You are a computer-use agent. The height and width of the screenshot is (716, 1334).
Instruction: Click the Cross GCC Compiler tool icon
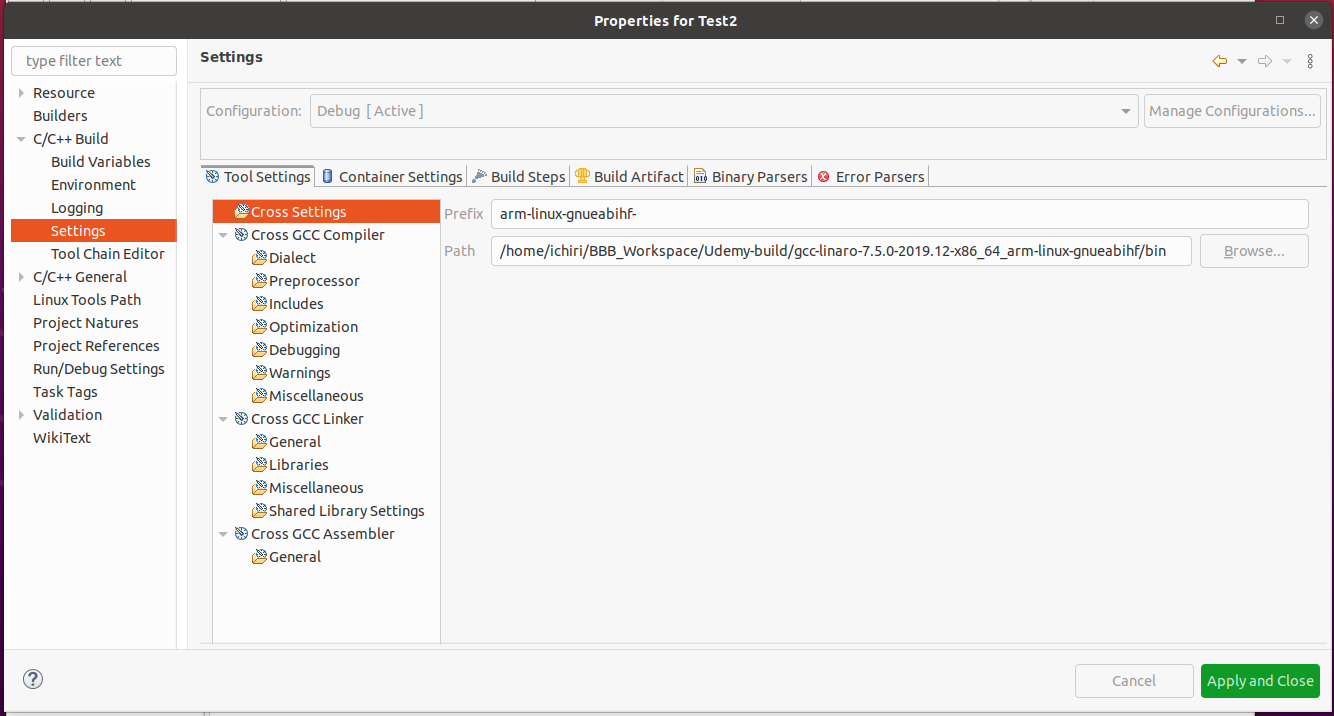point(241,235)
